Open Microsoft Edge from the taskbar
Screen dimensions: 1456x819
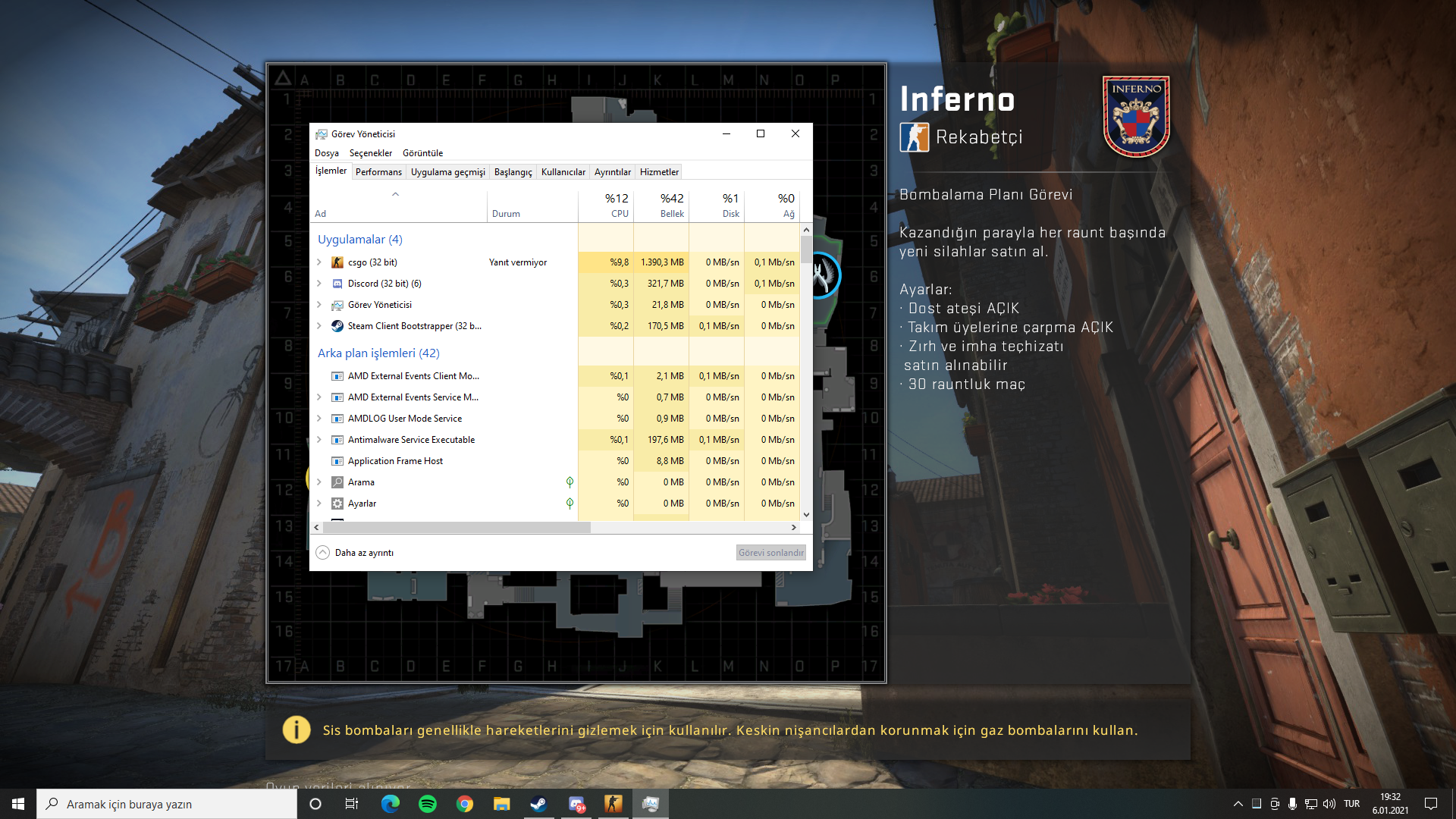391,804
